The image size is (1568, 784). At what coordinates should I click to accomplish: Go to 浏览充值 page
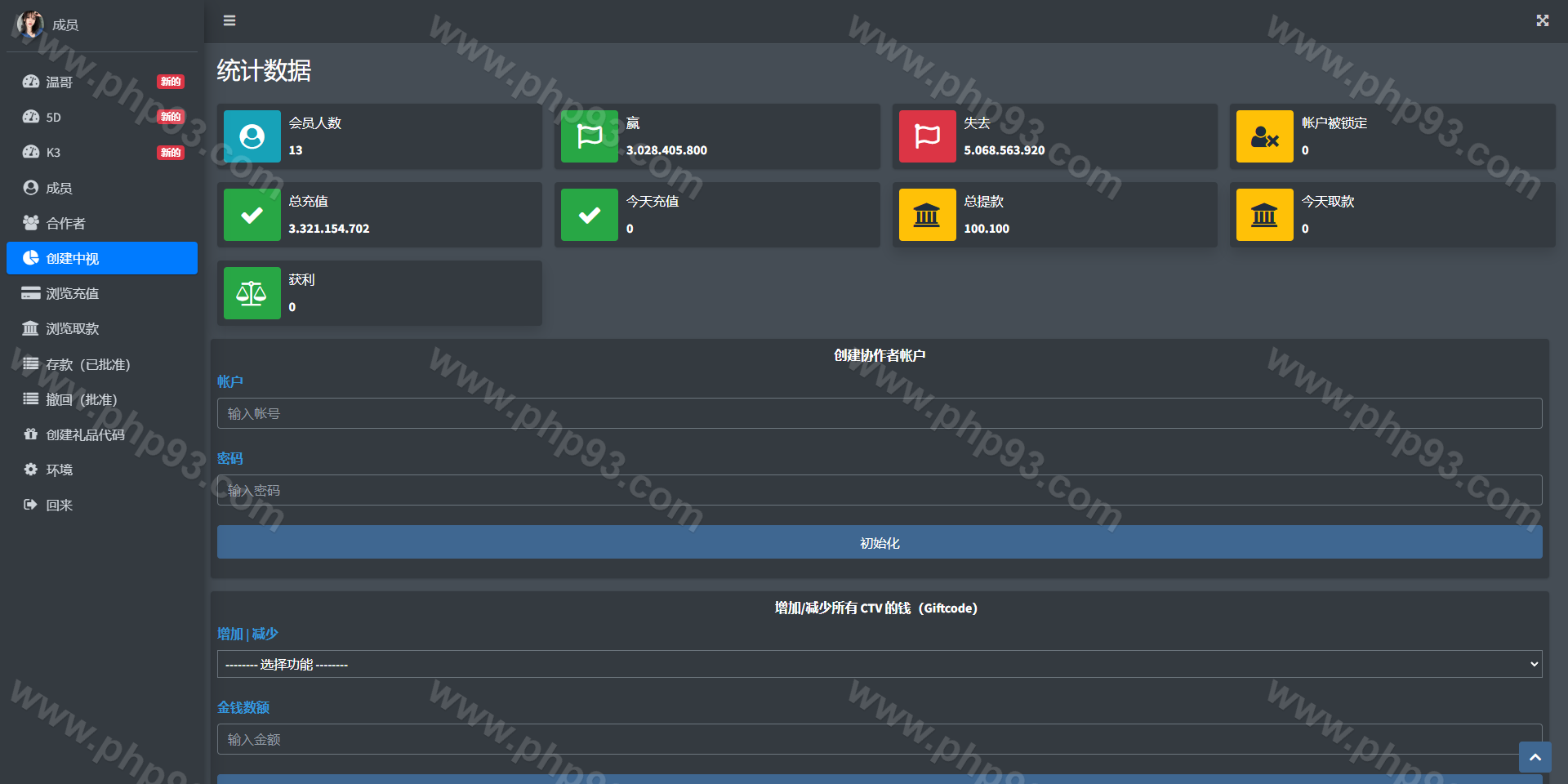pyautogui.click(x=72, y=293)
